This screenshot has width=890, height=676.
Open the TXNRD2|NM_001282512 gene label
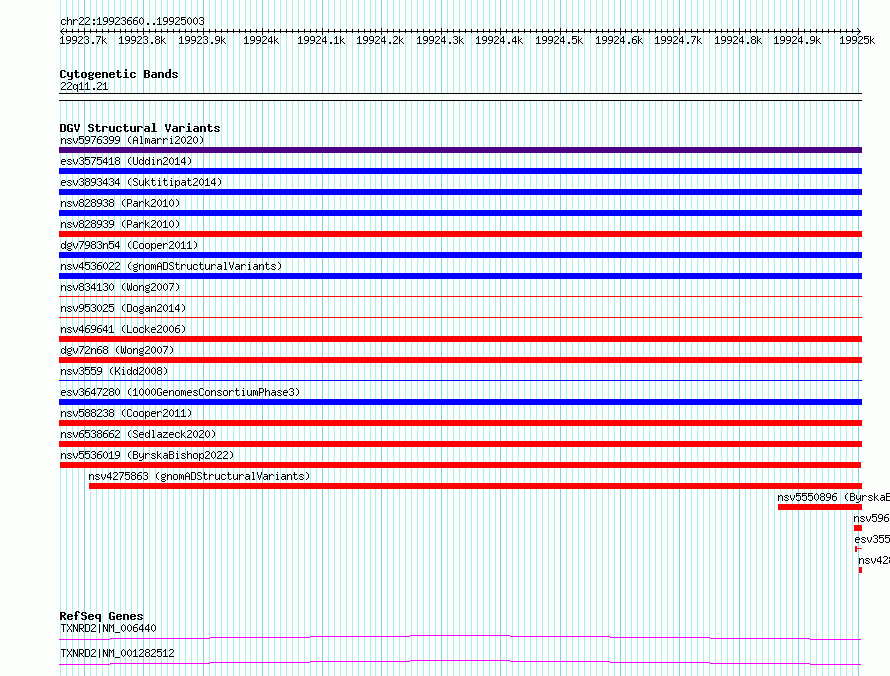(x=117, y=653)
